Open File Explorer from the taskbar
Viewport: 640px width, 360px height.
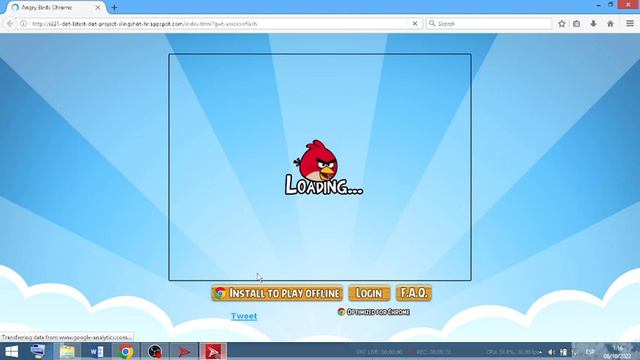point(67,351)
